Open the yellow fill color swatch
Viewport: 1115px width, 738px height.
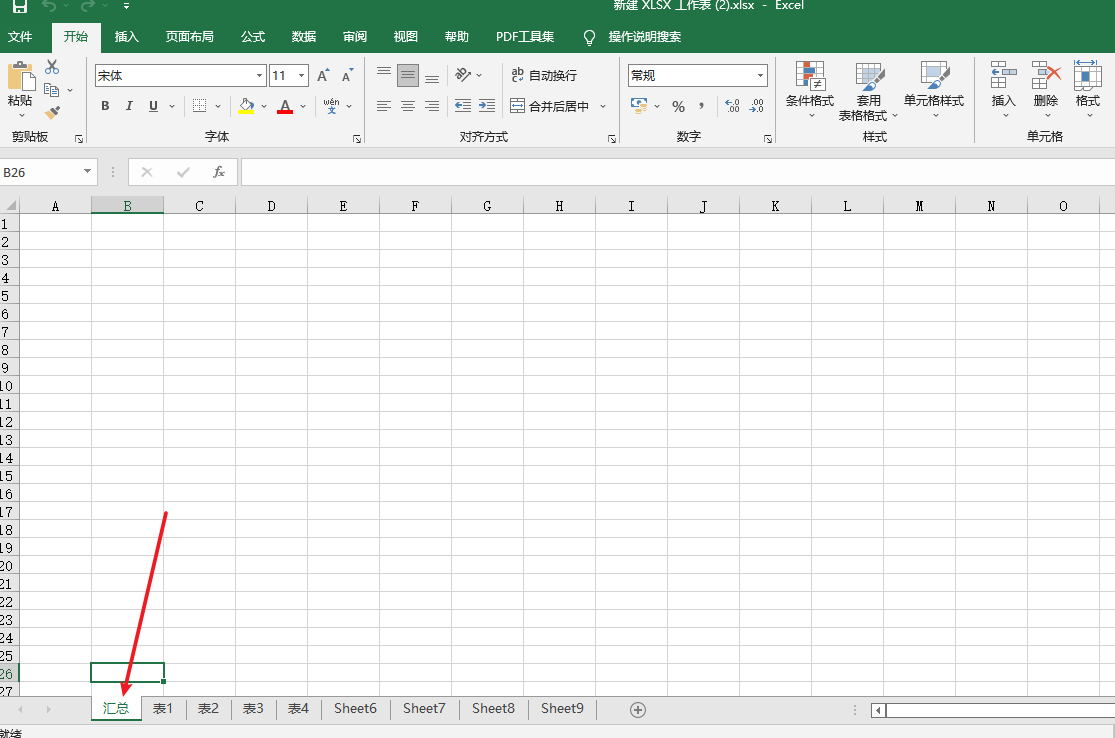tap(248, 105)
